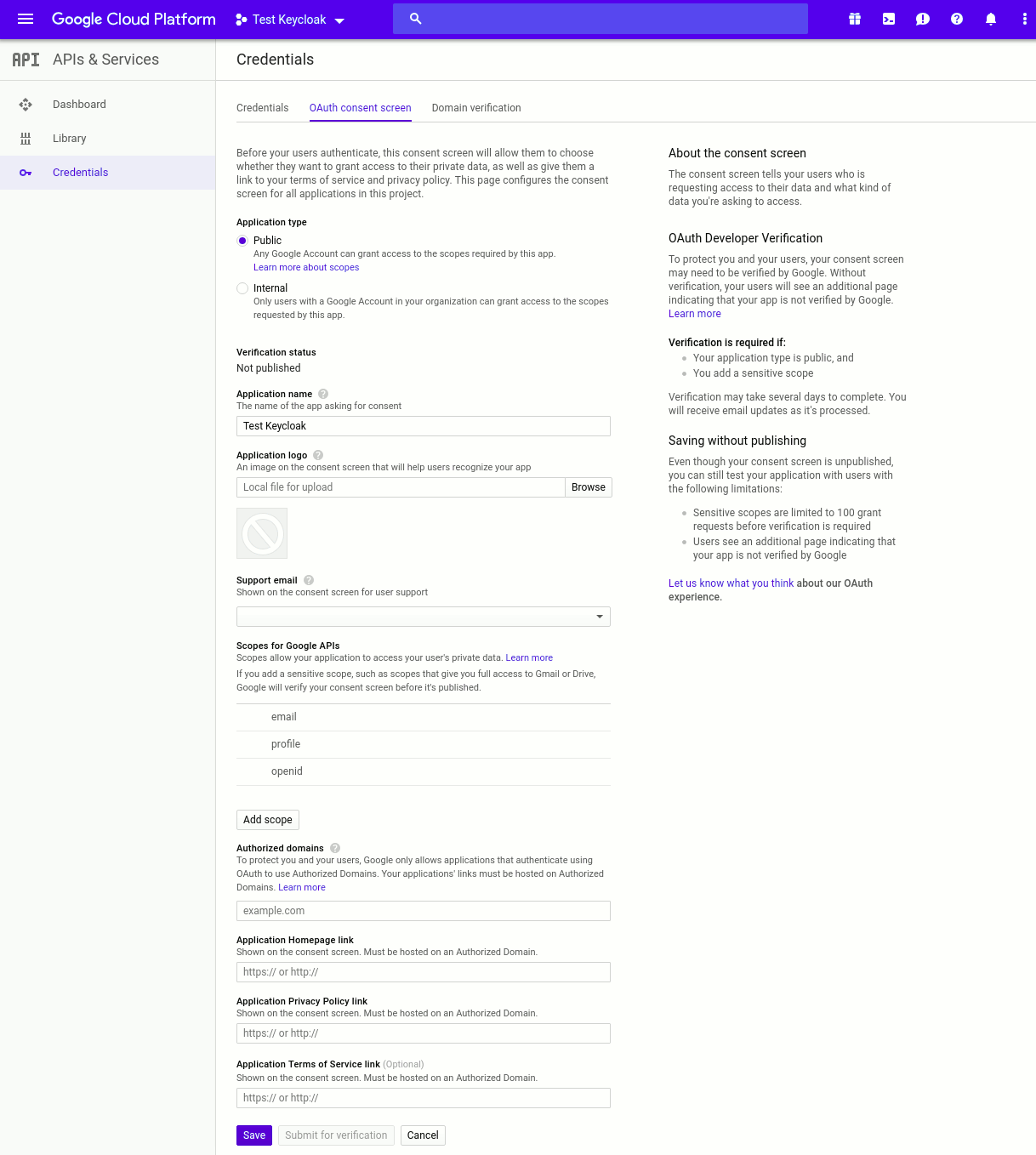Screen dimensions: 1036x1155
Task: Open the Test Keycloak project selector
Action: tap(290, 20)
